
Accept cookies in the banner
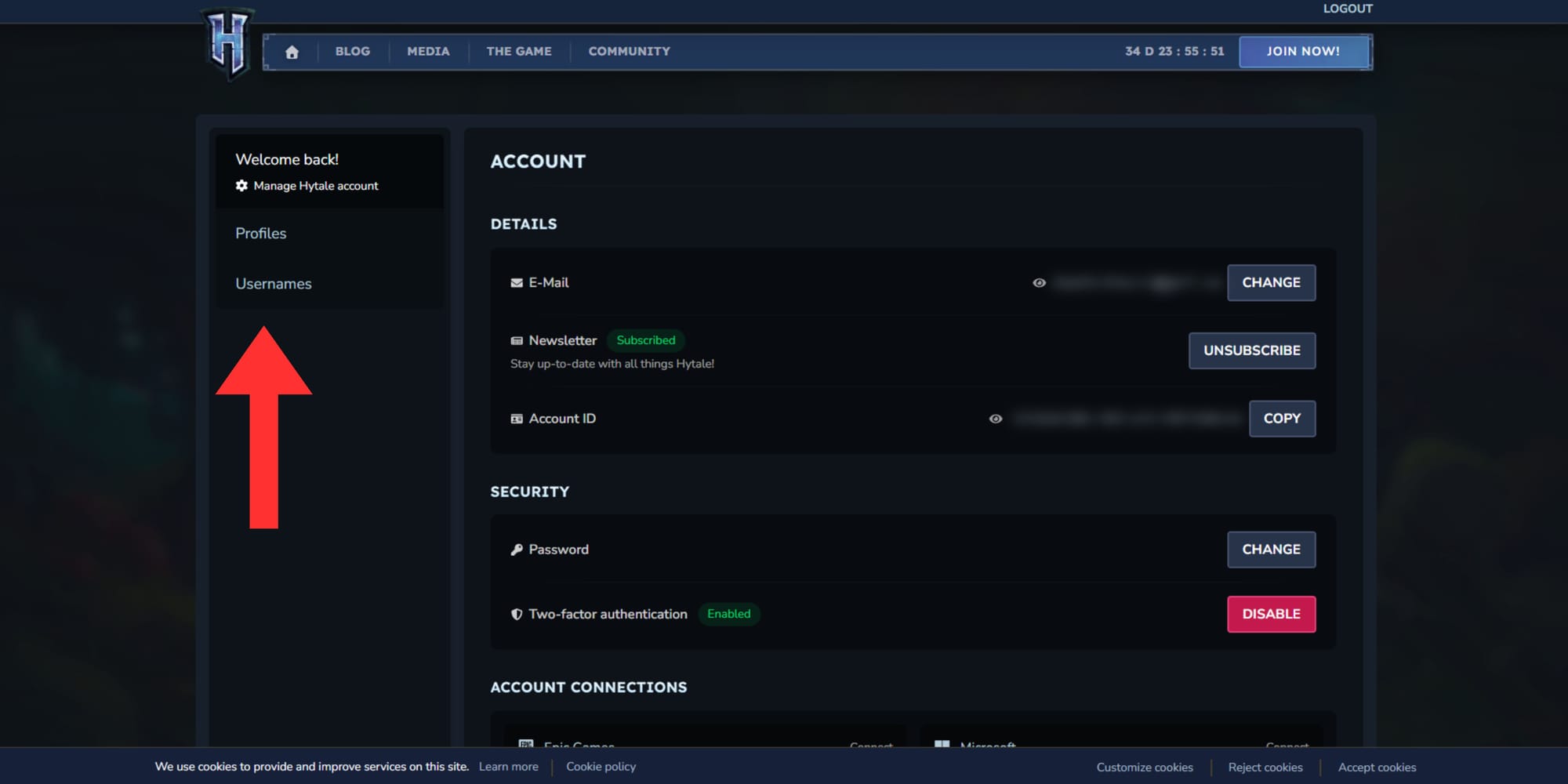click(x=1377, y=768)
